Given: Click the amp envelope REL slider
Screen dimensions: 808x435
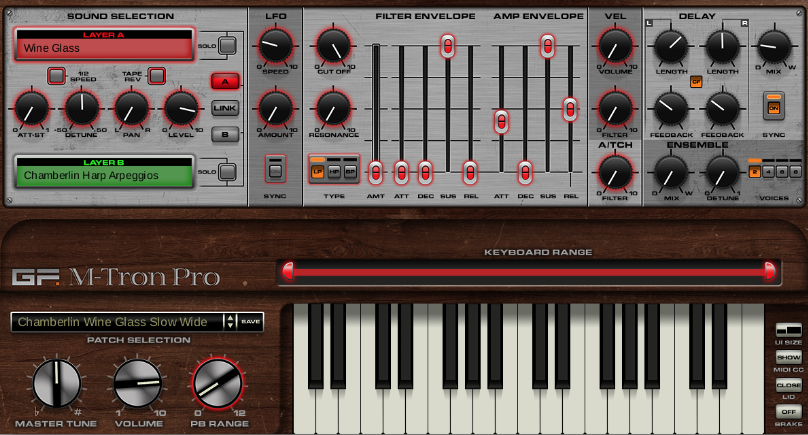Looking at the screenshot, I should [x=570, y=109].
